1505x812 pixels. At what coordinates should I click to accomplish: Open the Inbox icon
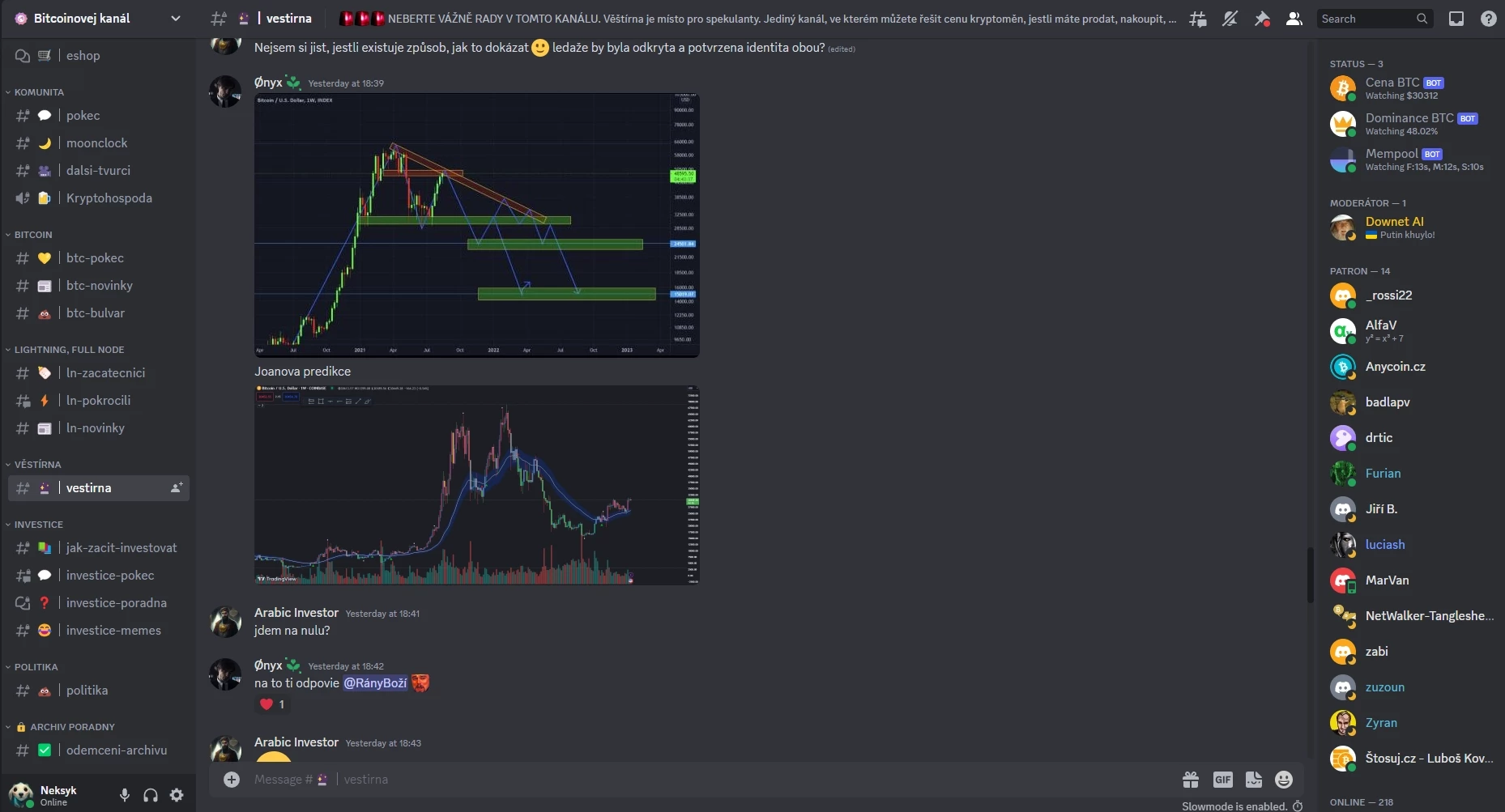click(1456, 19)
